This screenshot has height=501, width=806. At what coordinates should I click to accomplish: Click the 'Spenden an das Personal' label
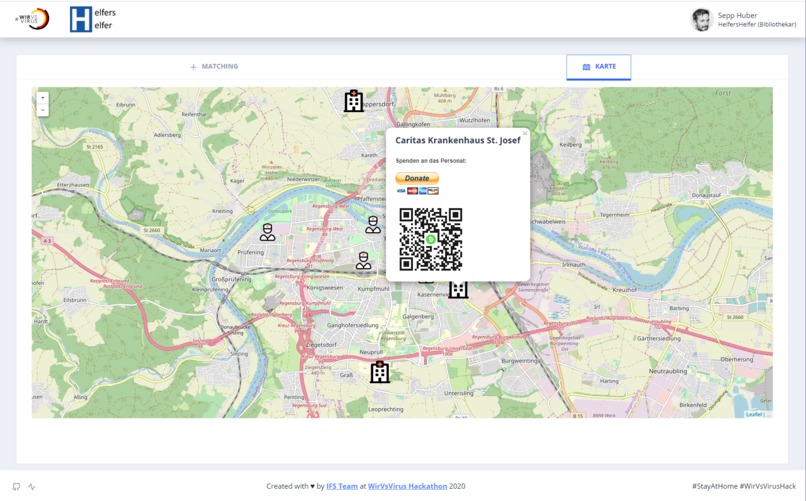431,161
